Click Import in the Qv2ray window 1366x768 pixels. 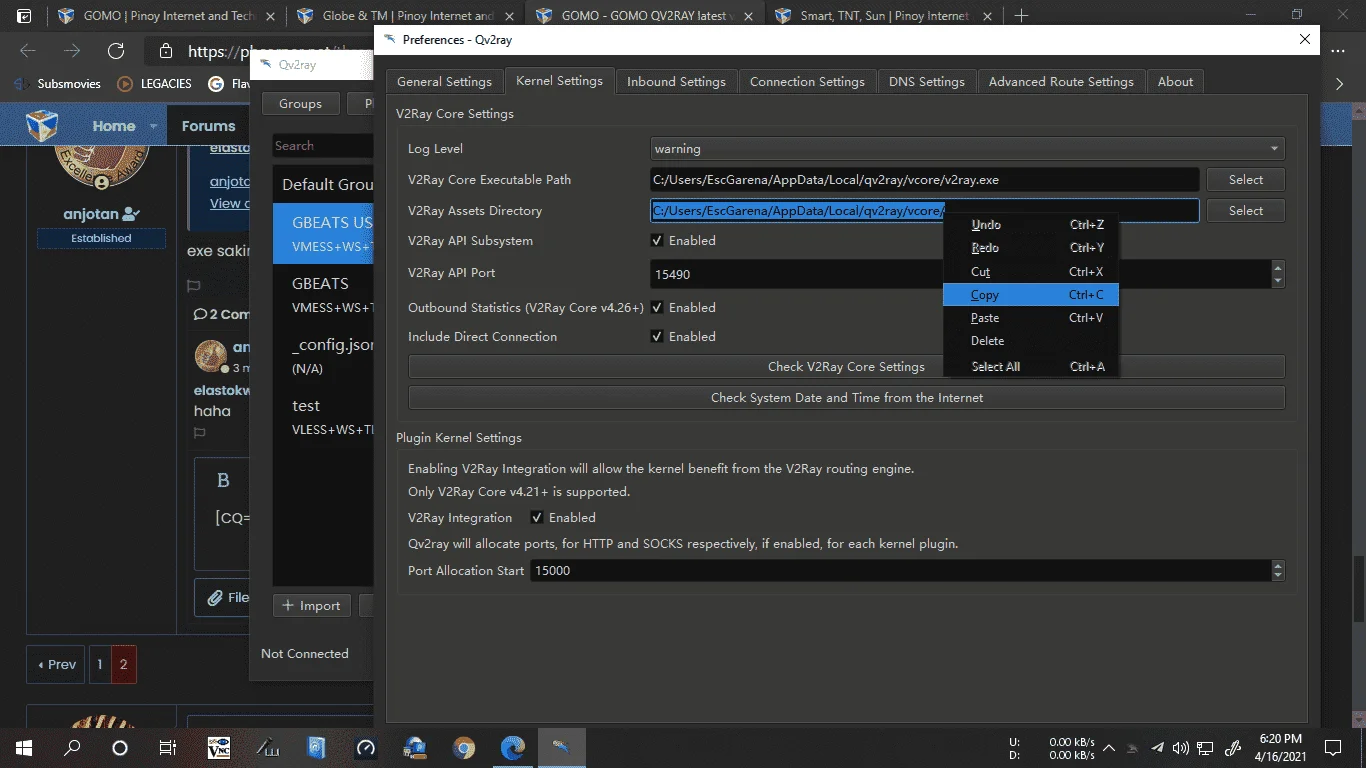coord(312,606)
